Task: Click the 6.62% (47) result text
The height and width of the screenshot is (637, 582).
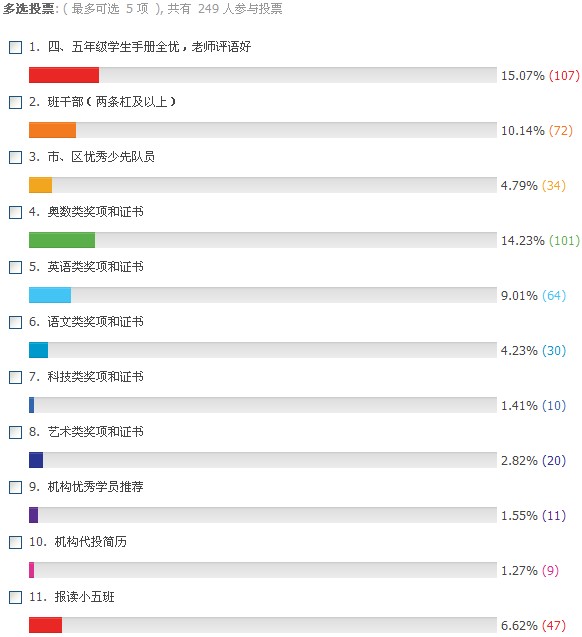Action: 533,626
